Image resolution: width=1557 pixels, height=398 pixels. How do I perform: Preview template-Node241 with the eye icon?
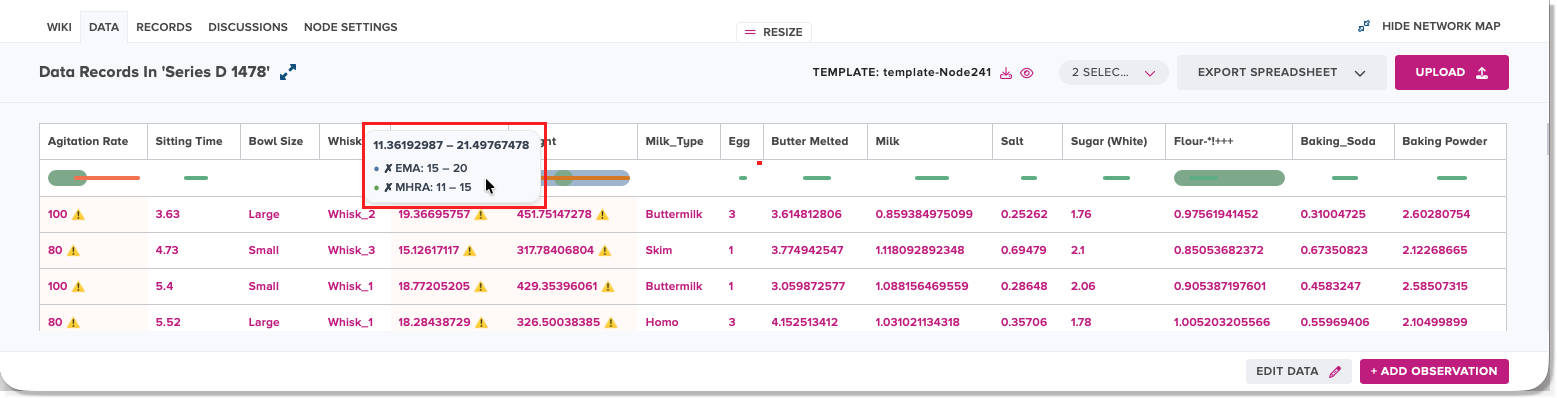[1026, 73]
